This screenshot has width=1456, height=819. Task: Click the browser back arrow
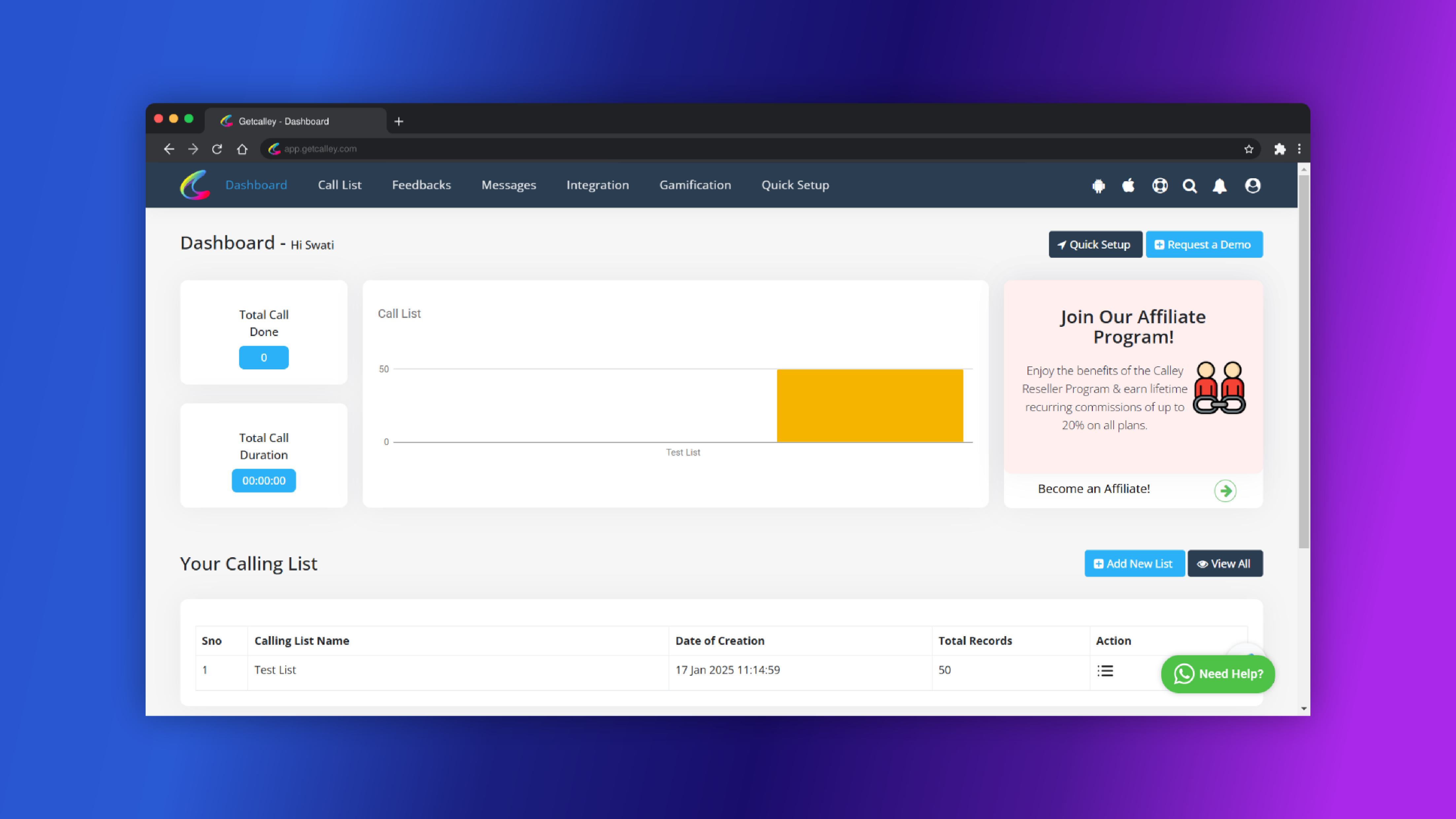pyautogui.click(x=168, y=149)
